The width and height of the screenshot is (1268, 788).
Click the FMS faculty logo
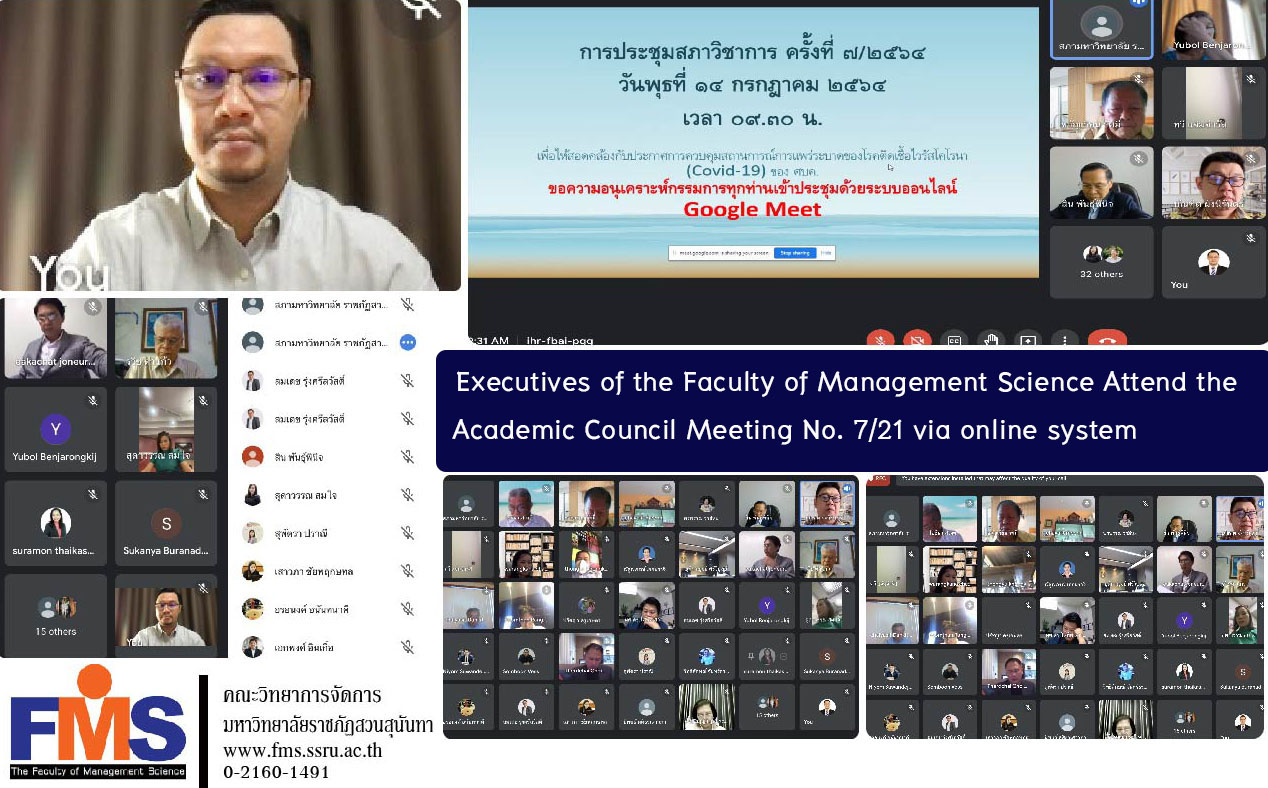(x=98, y=722)
